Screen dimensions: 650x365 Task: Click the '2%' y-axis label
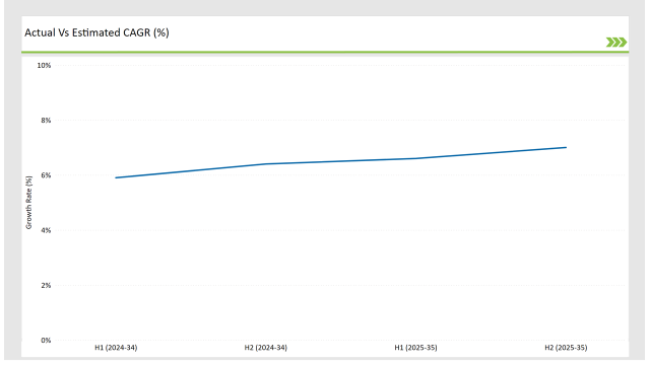(x=46, y=285)
